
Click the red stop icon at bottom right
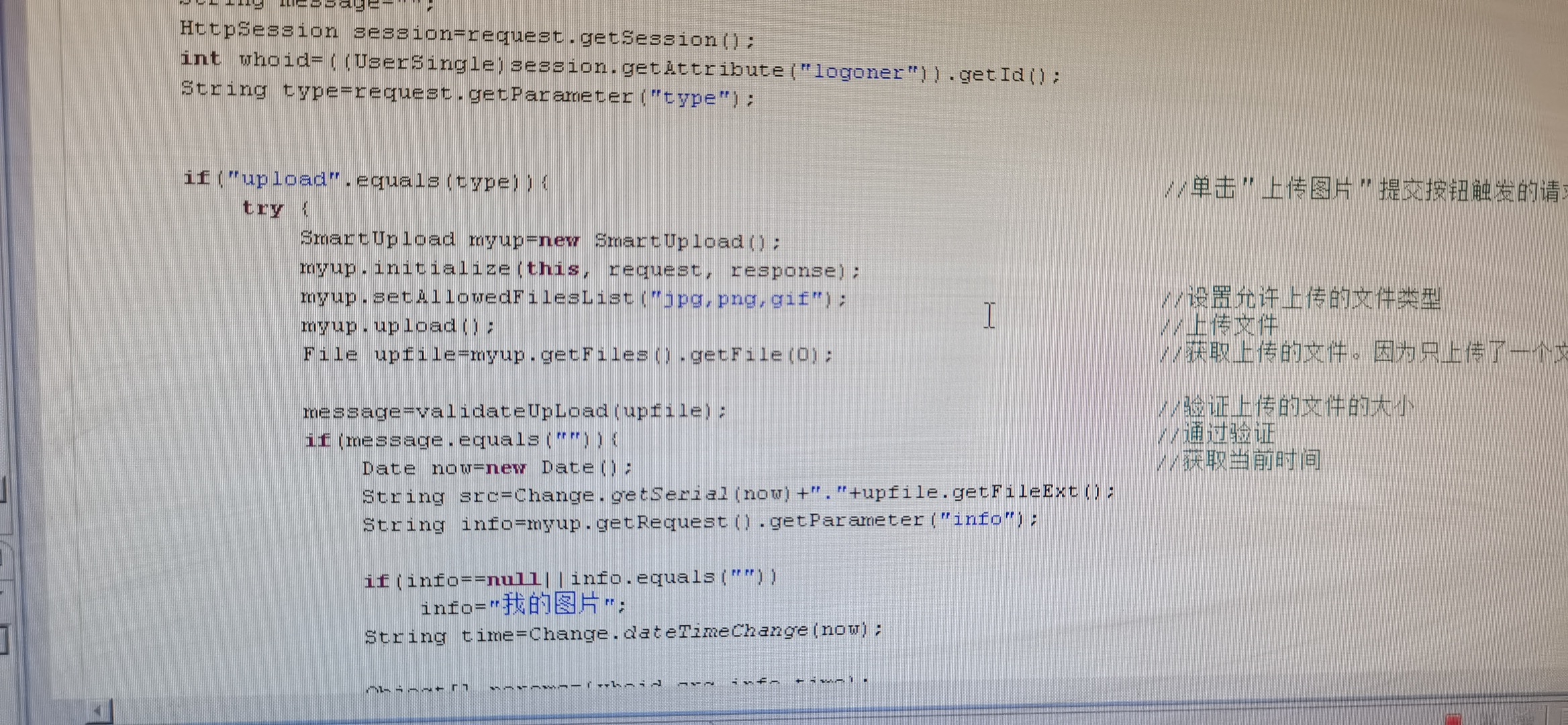[x=1454, y=720]
